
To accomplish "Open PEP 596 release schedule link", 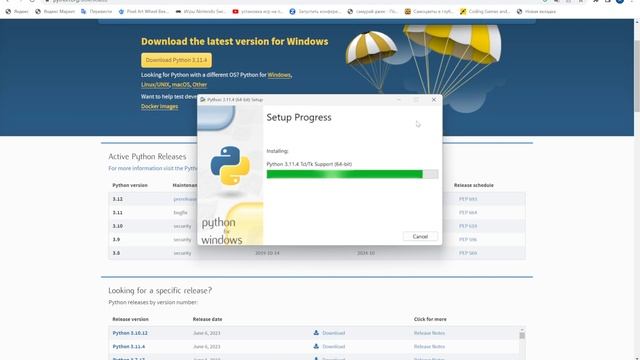I will (468, 239).
